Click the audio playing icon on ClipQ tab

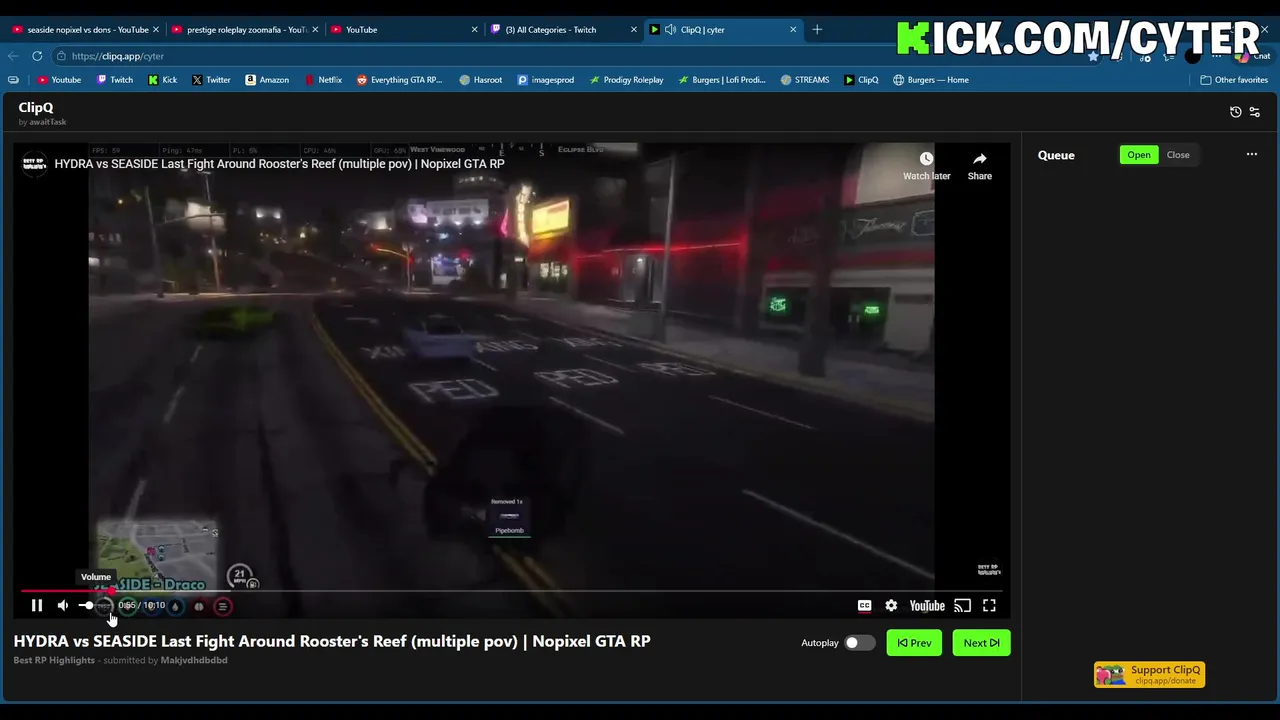pyautogui.click(x=670, y=29)
